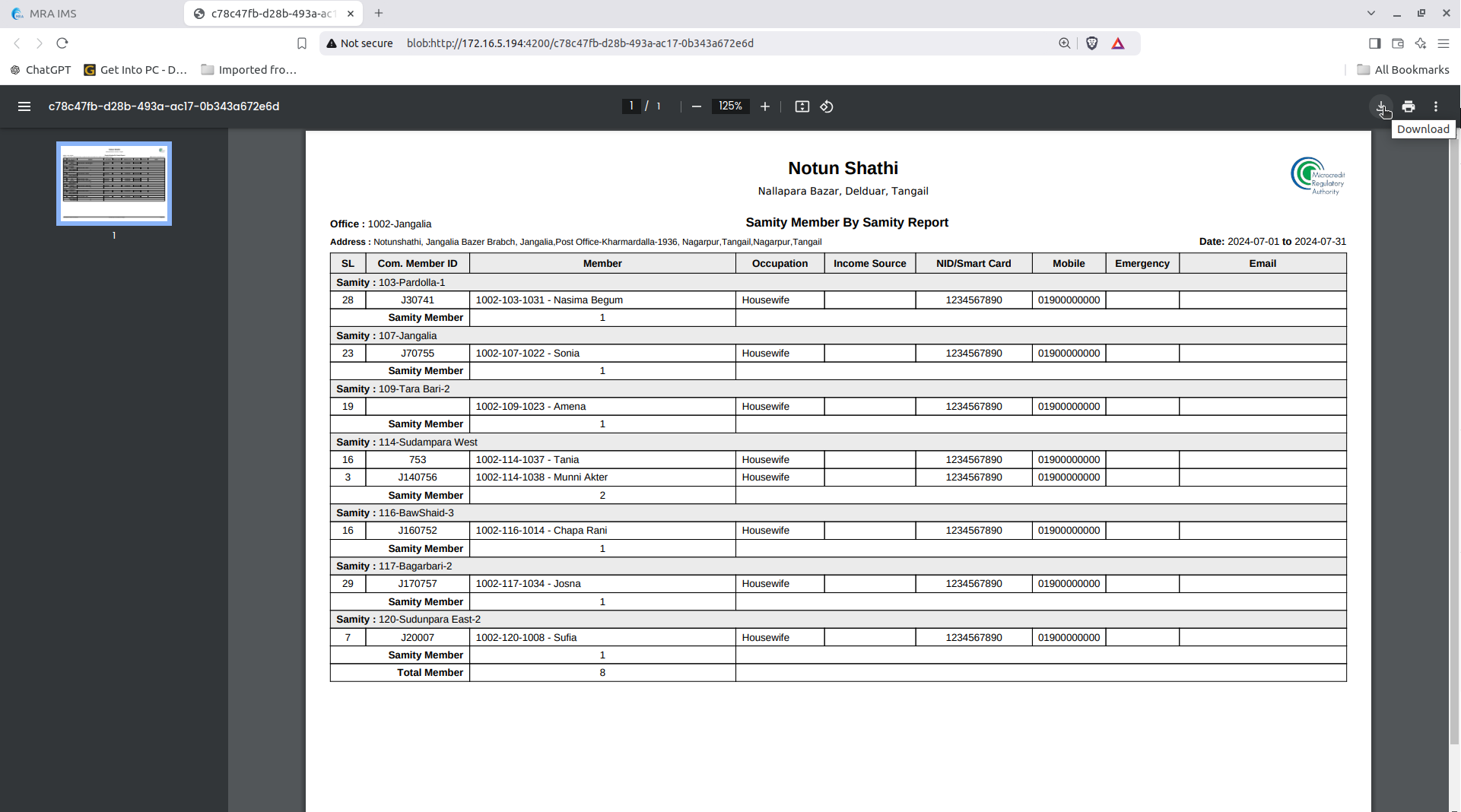This screenshot has width=1461, height=812.
Task: Click member '1002-120-1008 - Sufia'
Action: click(x=526, y=638)
